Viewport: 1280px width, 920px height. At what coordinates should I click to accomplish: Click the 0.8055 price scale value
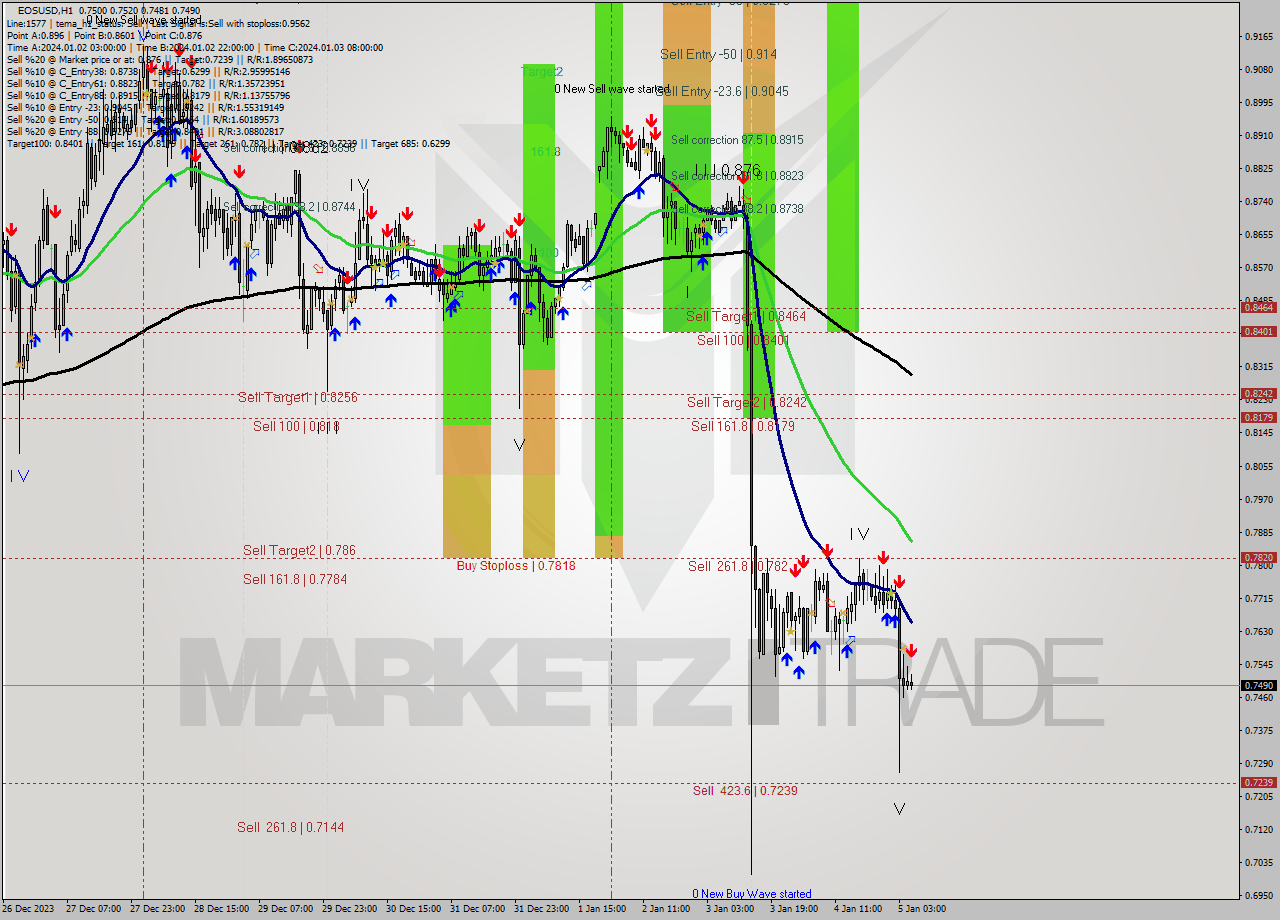tap(1258, 466)
